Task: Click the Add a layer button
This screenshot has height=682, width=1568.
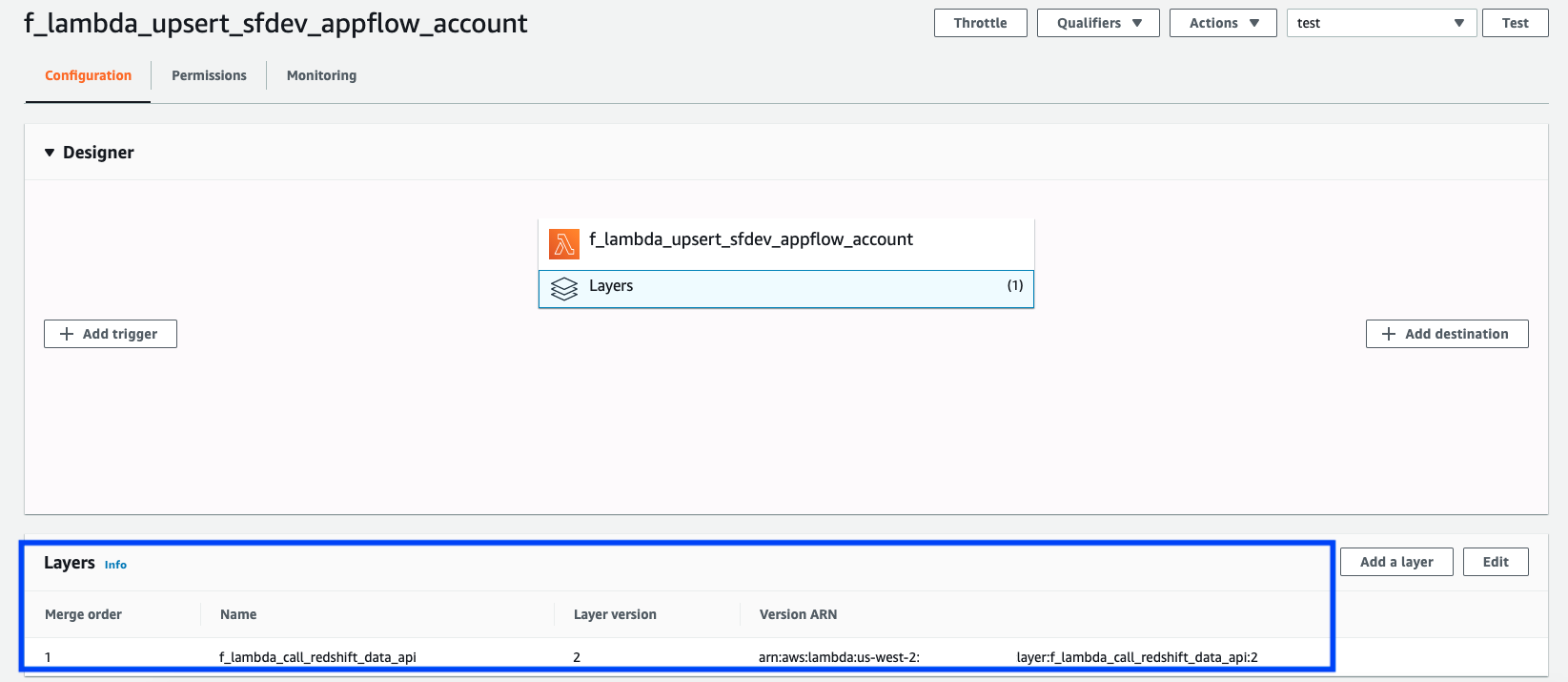Action: (x=1396, y=562)
